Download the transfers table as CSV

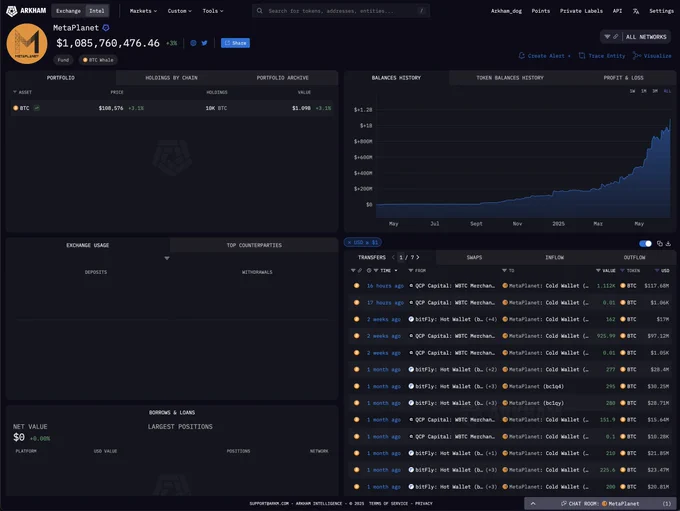coord(668,243)
